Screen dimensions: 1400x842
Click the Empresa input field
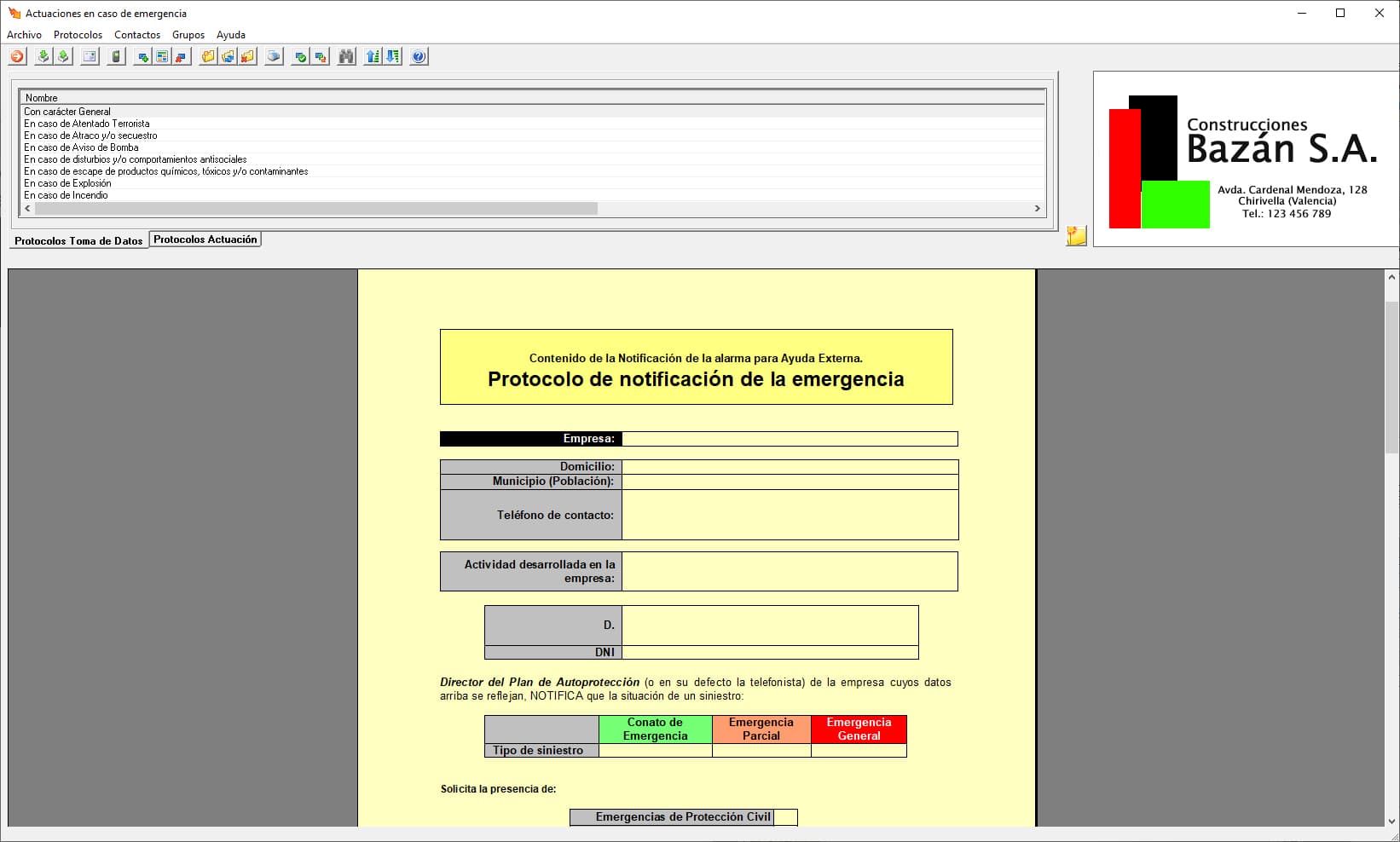pos(790,439)
